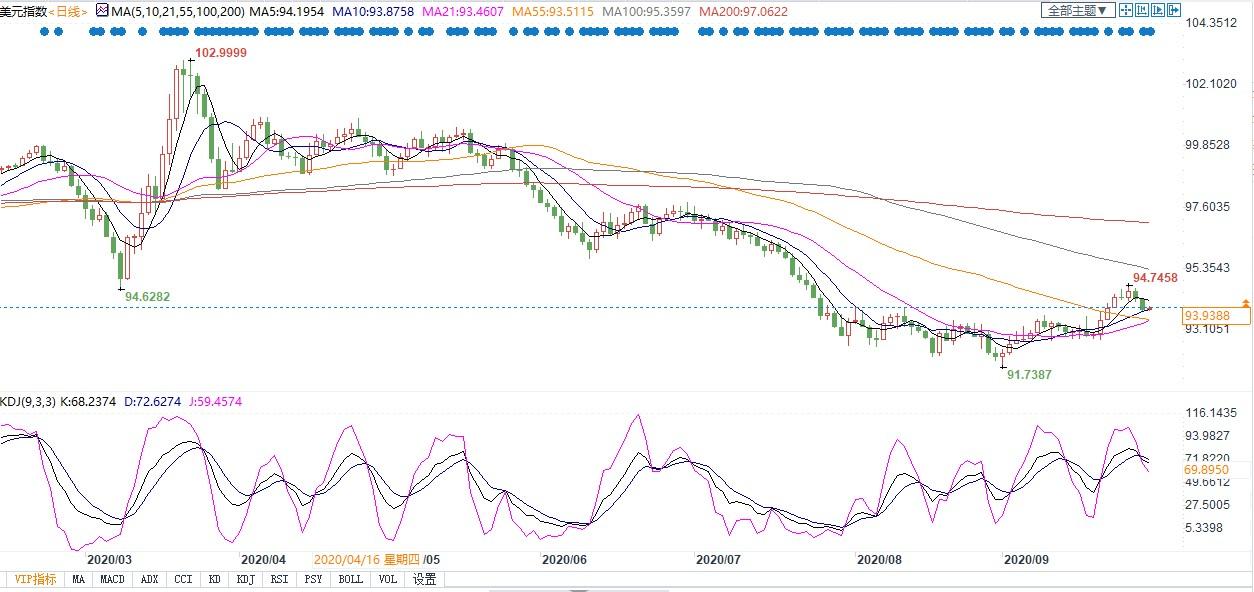Screen dimensions: 1254x592
Task: Open the 全部主题 dropdown
Action: pos(1078,11)
